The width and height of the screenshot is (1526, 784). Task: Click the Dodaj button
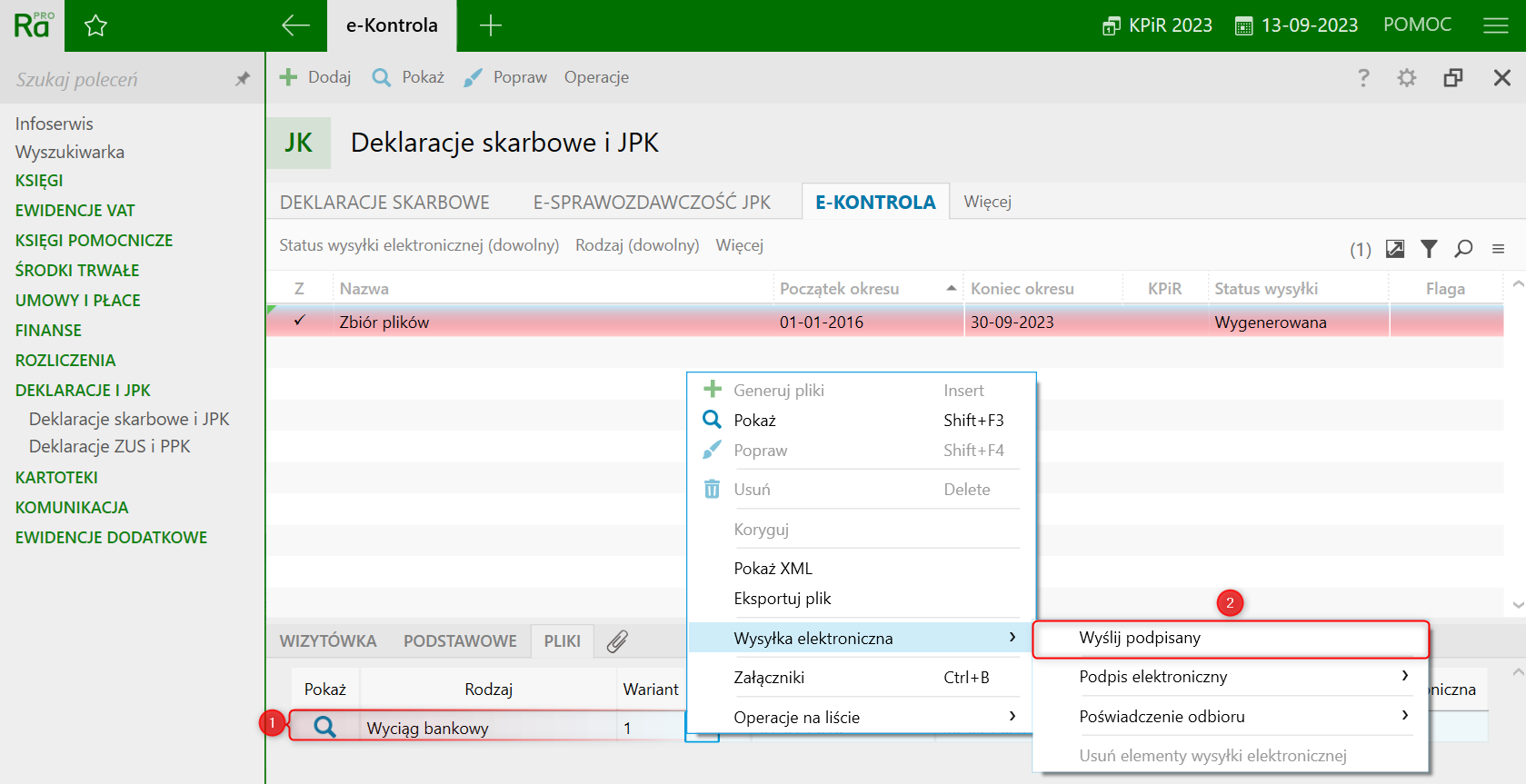point(314,77)
